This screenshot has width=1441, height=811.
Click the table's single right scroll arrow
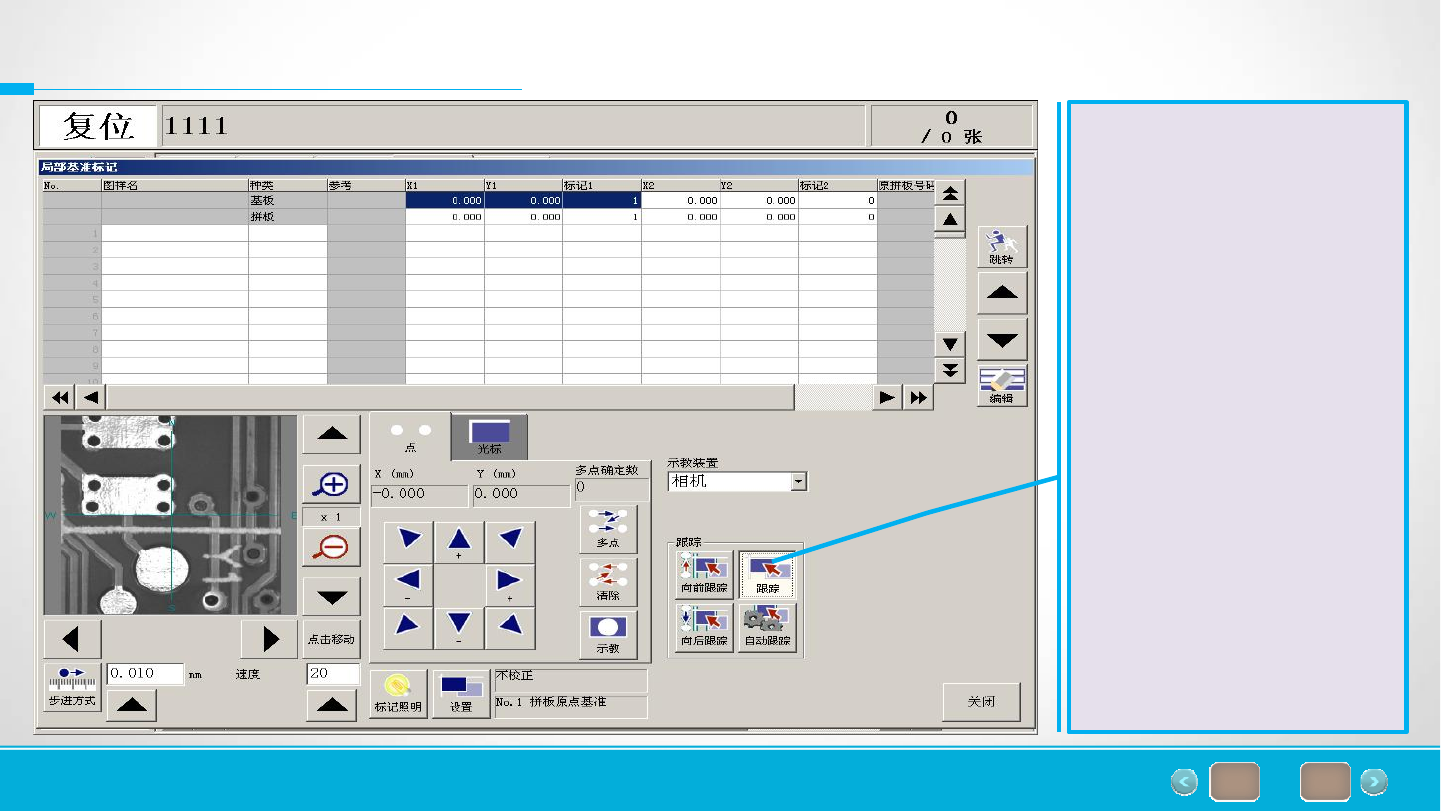pos(887,397)
